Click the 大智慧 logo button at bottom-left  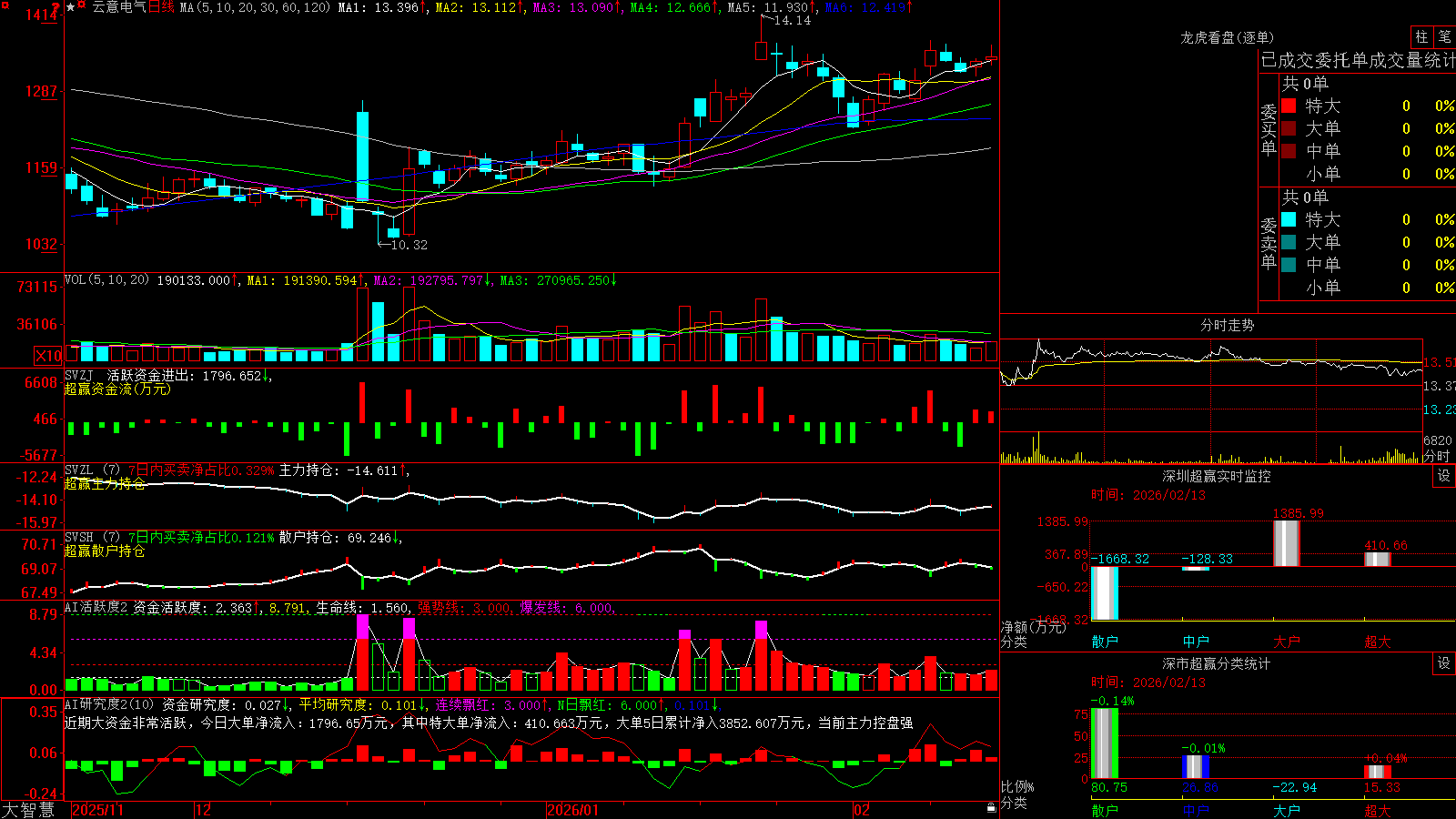tap(28, 809)
